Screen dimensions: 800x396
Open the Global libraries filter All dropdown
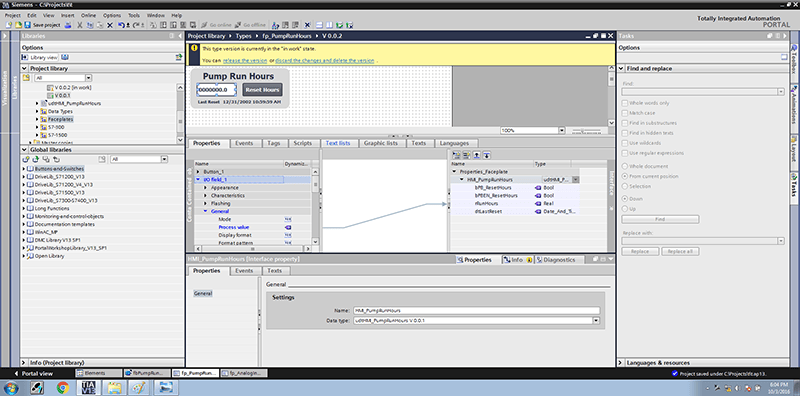164,159
